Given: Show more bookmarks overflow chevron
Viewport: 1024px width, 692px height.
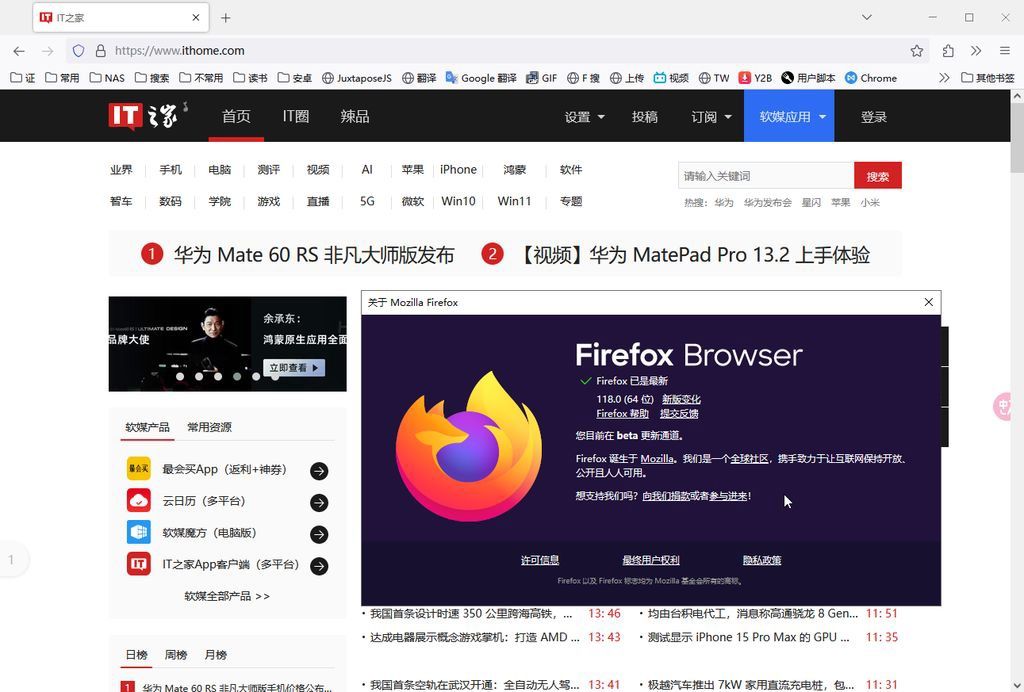Looking at the screenshot, I should (944, 78).
